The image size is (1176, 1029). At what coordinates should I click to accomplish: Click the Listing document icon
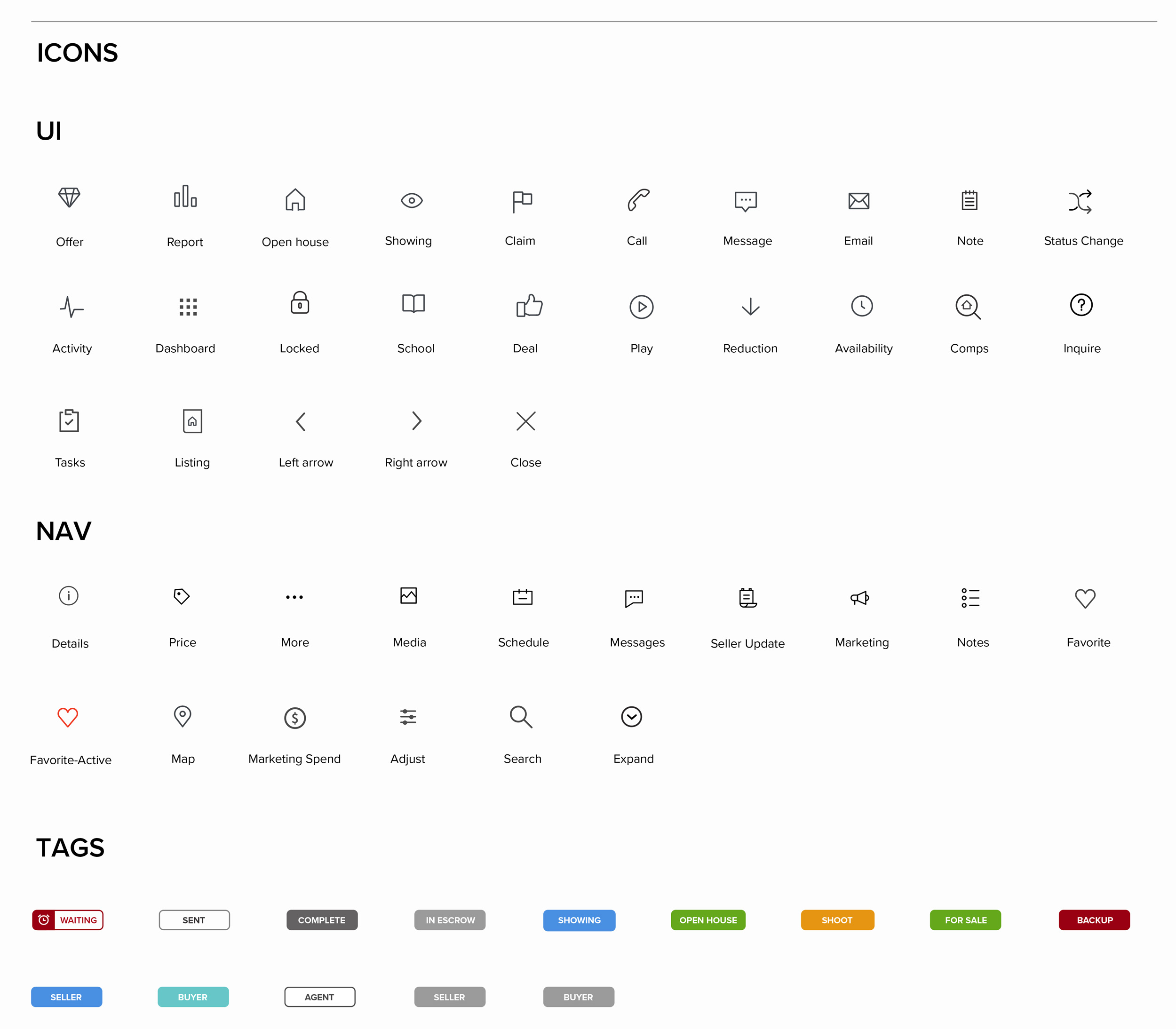click(192, 421)
